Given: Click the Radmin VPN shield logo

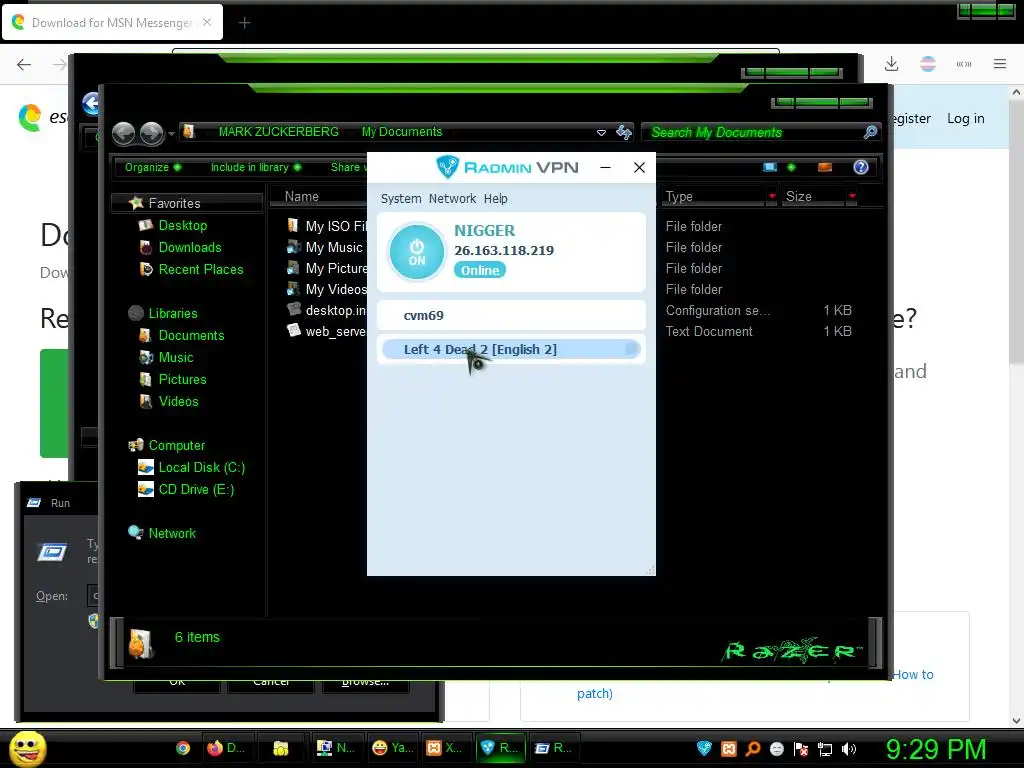Looking at the screenshot, I should [447, 167].
